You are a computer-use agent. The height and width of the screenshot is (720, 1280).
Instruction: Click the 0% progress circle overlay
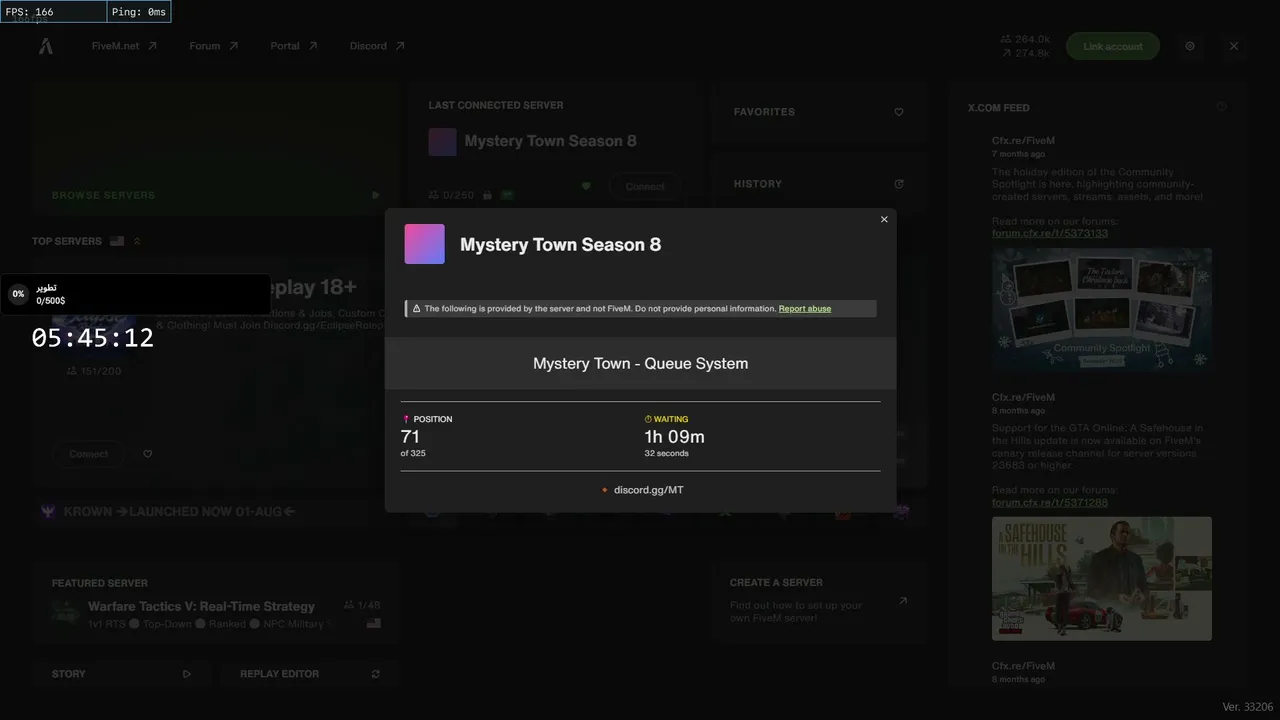(18, 294)
